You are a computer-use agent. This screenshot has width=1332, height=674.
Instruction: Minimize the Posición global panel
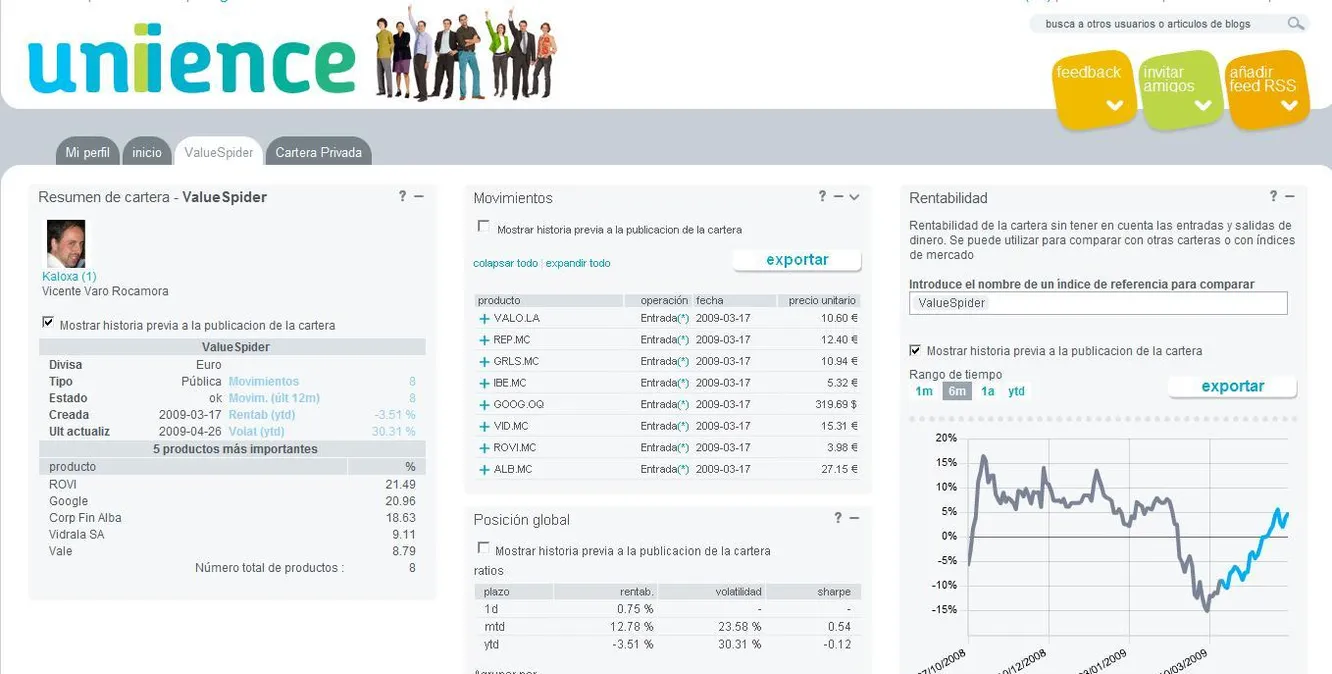pyautogui.click(x=854, y=518)
